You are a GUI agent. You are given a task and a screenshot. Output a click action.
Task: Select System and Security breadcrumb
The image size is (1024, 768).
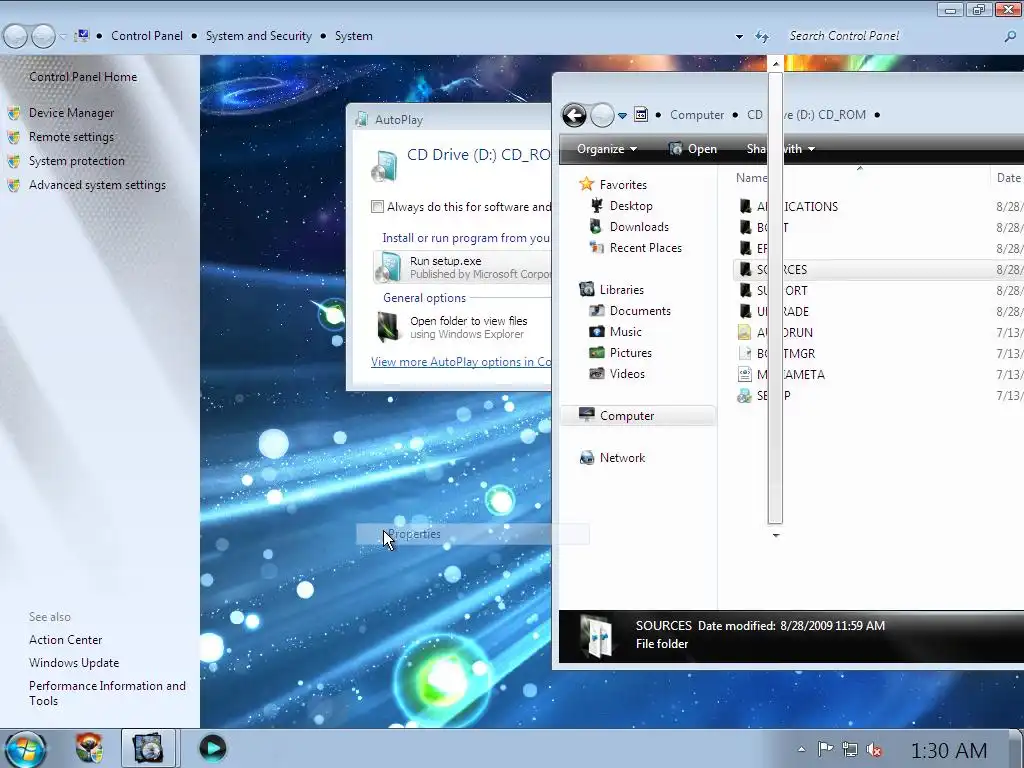(x=259, y=36)
